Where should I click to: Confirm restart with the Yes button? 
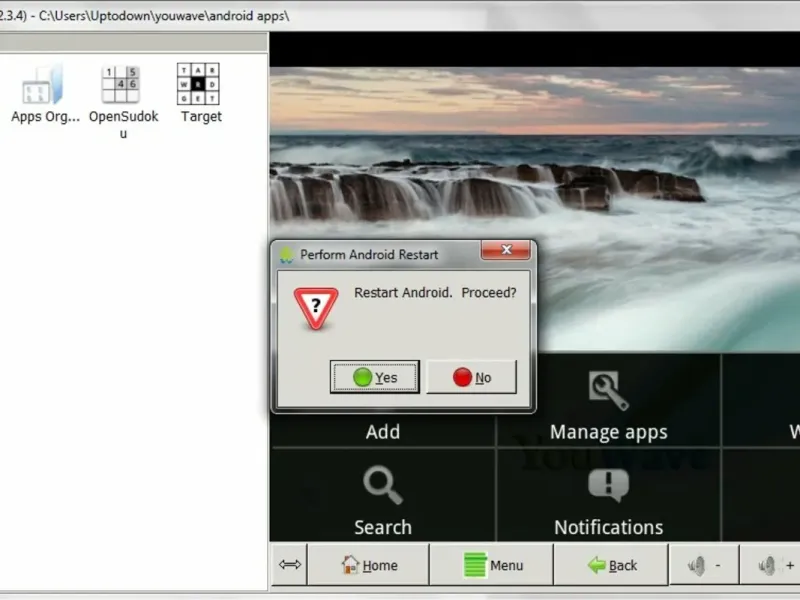pos(375,377)
